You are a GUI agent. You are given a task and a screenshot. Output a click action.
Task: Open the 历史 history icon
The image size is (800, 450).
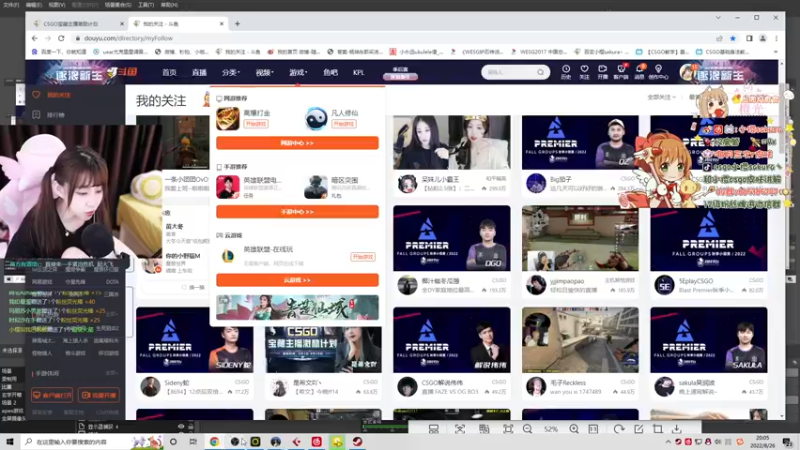[566, 72]
